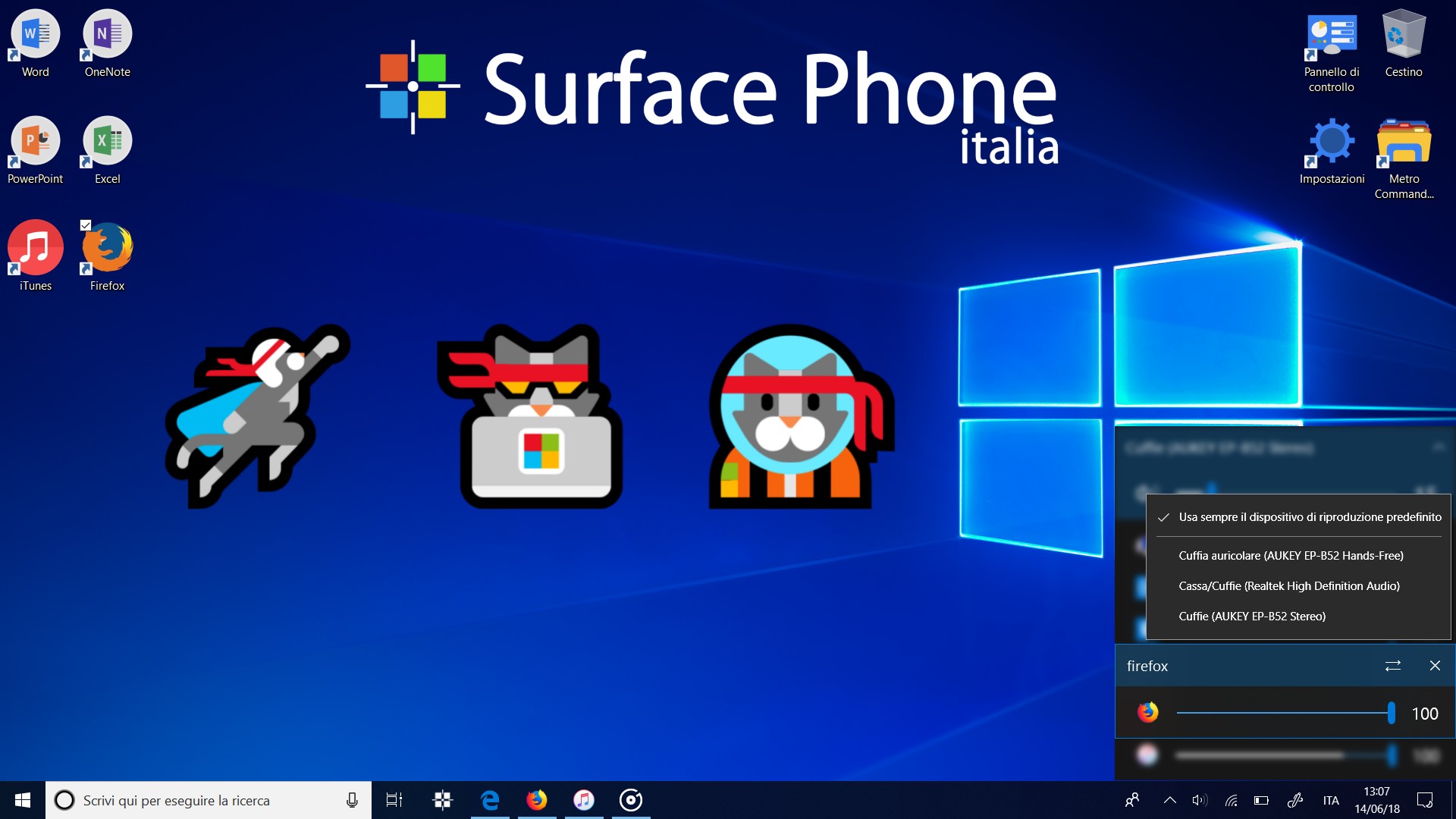
Task: Switch the ITA input language indicator
Action: [x=1331, y=800]
